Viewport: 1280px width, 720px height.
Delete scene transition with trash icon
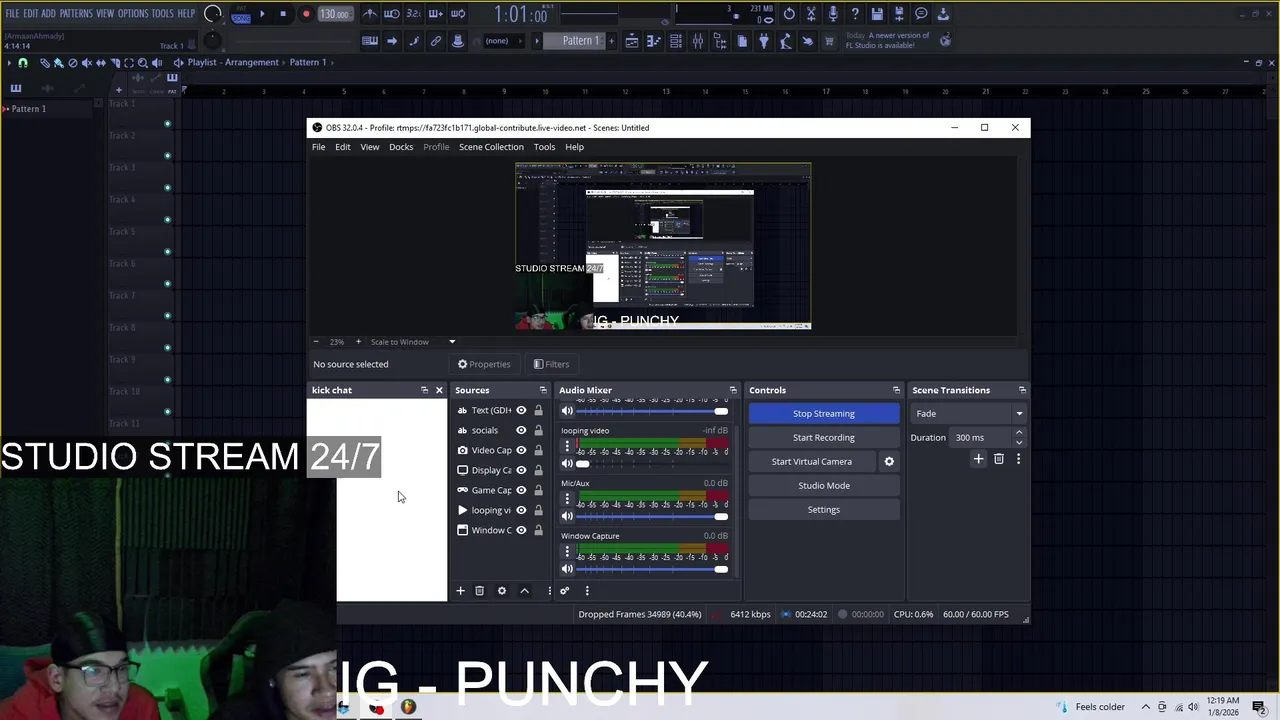click(x=998, y=459)
